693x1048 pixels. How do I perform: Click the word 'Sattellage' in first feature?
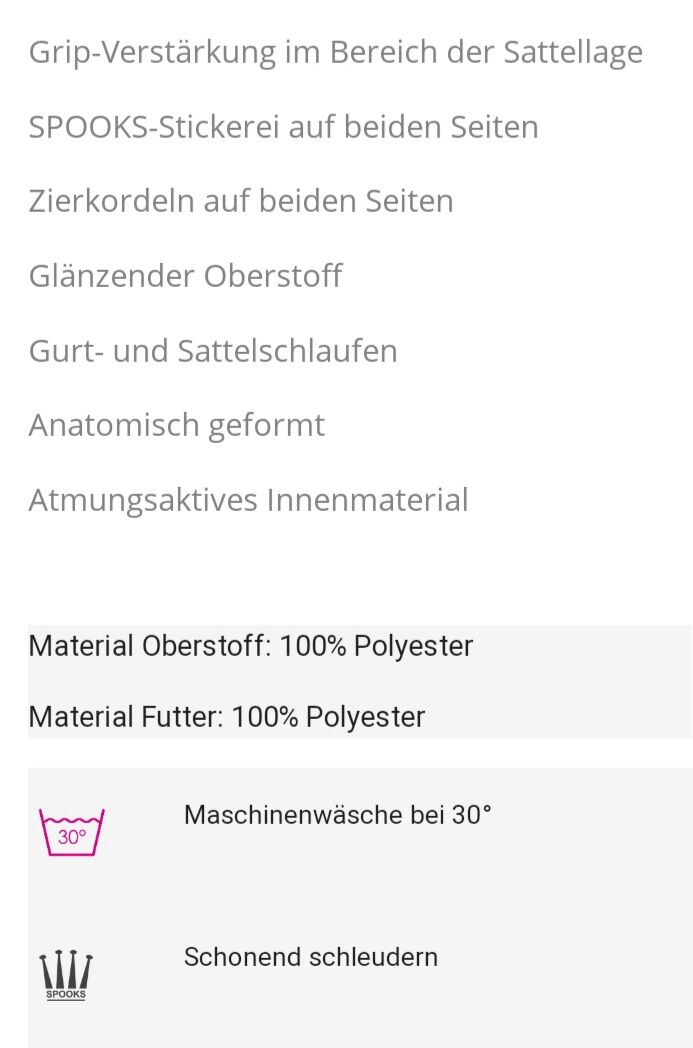pos(572,52)
